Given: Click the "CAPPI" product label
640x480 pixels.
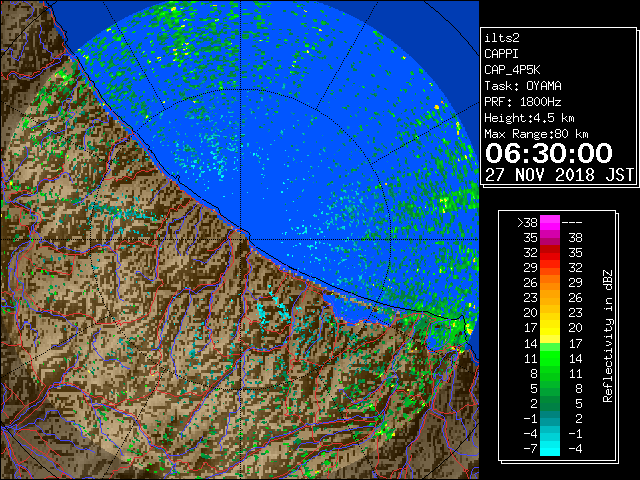Looking at the screenshot, I should (501, 54).
